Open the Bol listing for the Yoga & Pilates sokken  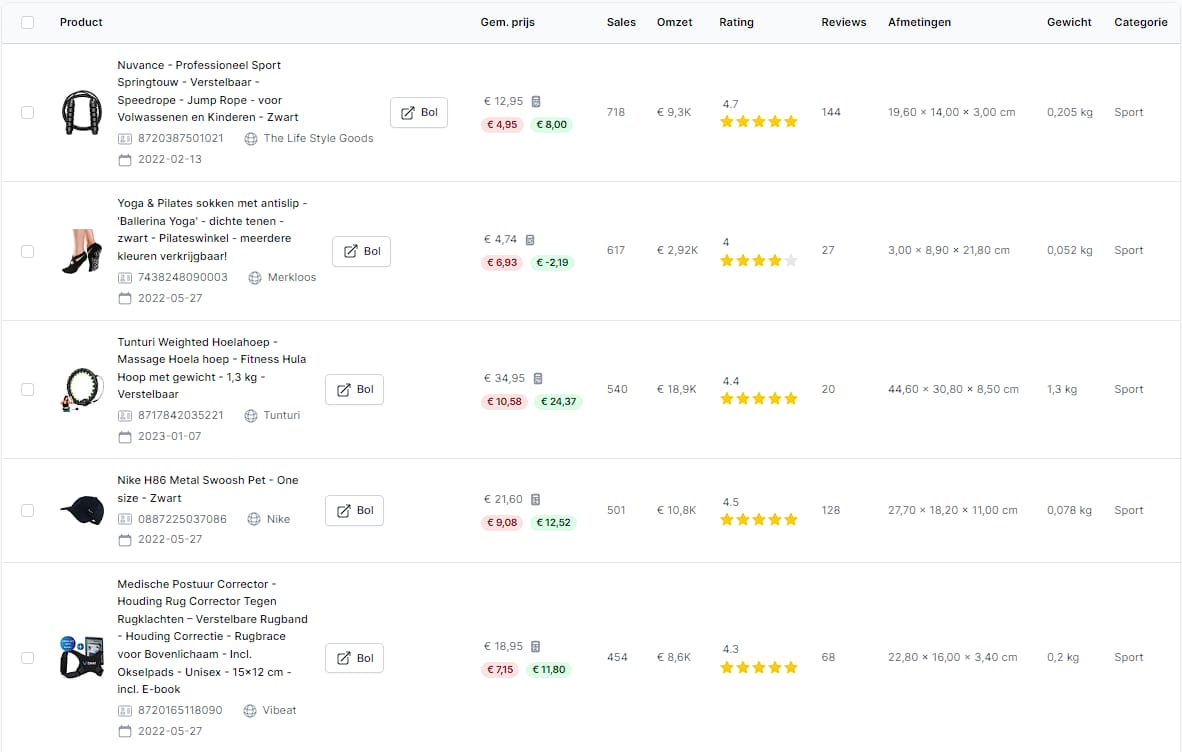361,250
